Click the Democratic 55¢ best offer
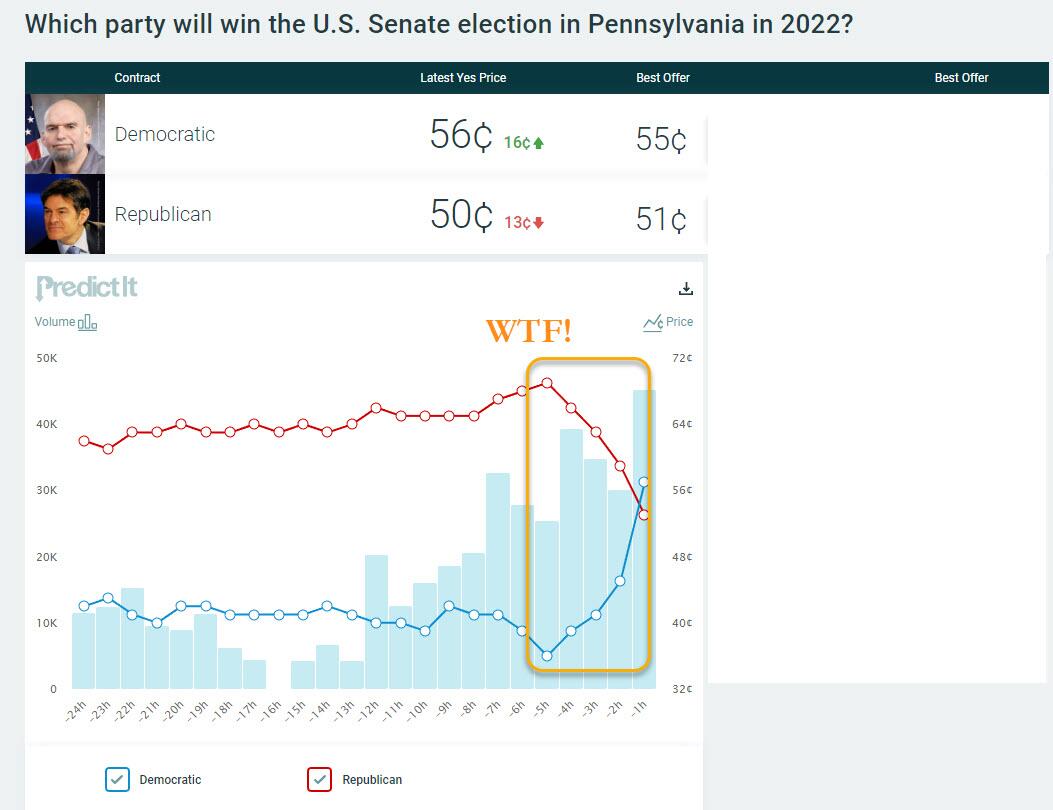1053x810 pixels. (661, 139)
